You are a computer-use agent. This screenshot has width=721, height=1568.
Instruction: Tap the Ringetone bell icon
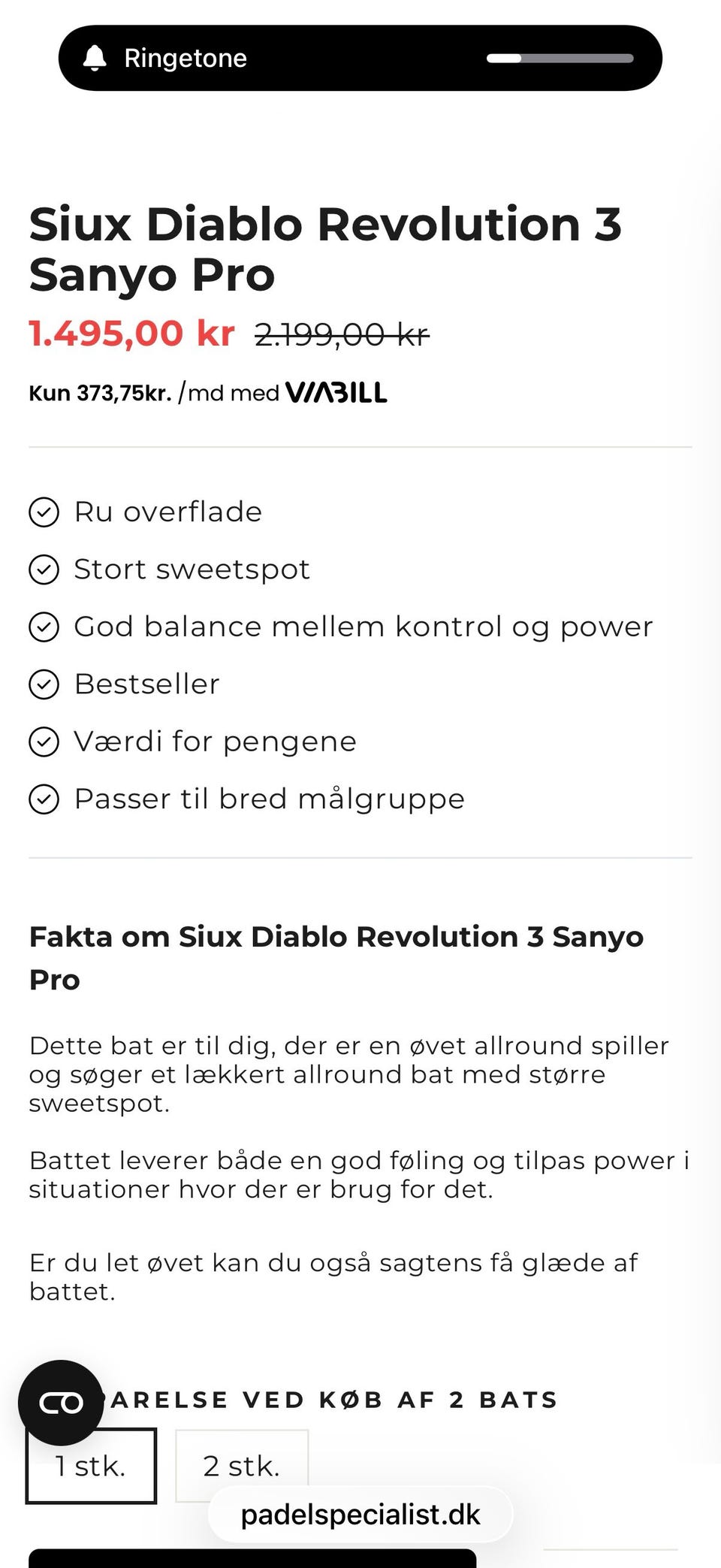click(95, 58)
